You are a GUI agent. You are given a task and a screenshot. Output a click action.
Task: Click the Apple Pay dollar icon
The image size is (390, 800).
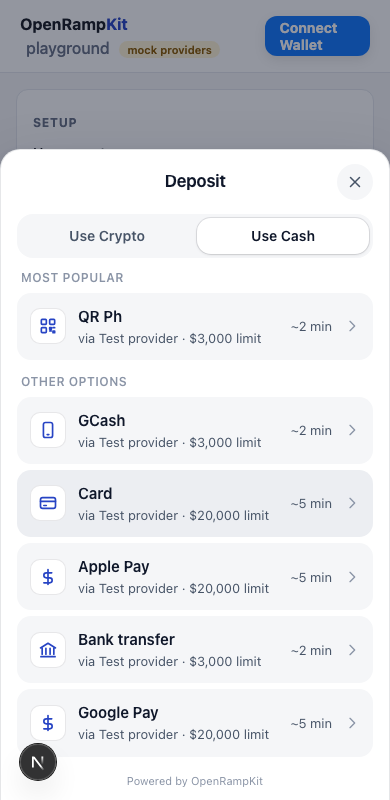pyautogui.click(x=48, y=577)
